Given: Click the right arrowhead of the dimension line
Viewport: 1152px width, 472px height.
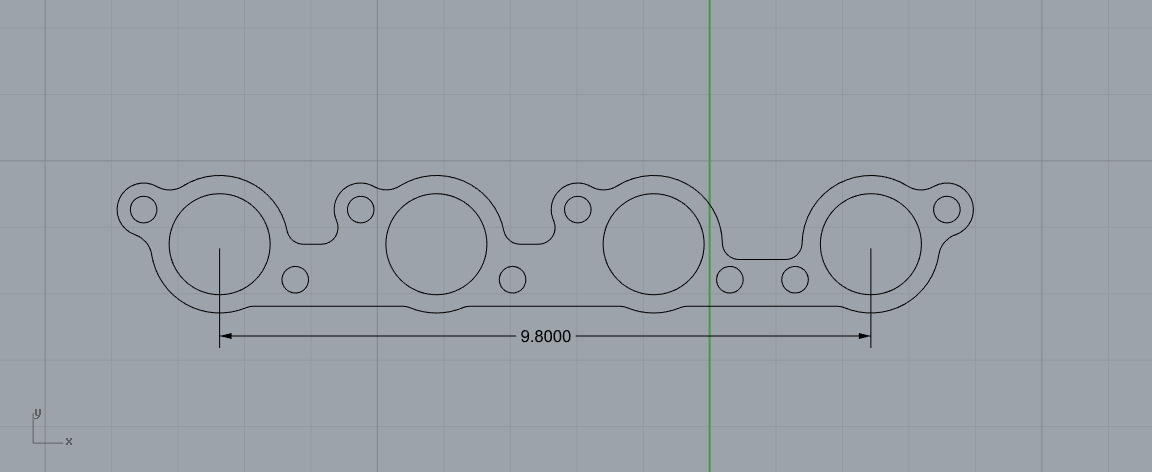Looking at the screenshot, I should 864,336.
